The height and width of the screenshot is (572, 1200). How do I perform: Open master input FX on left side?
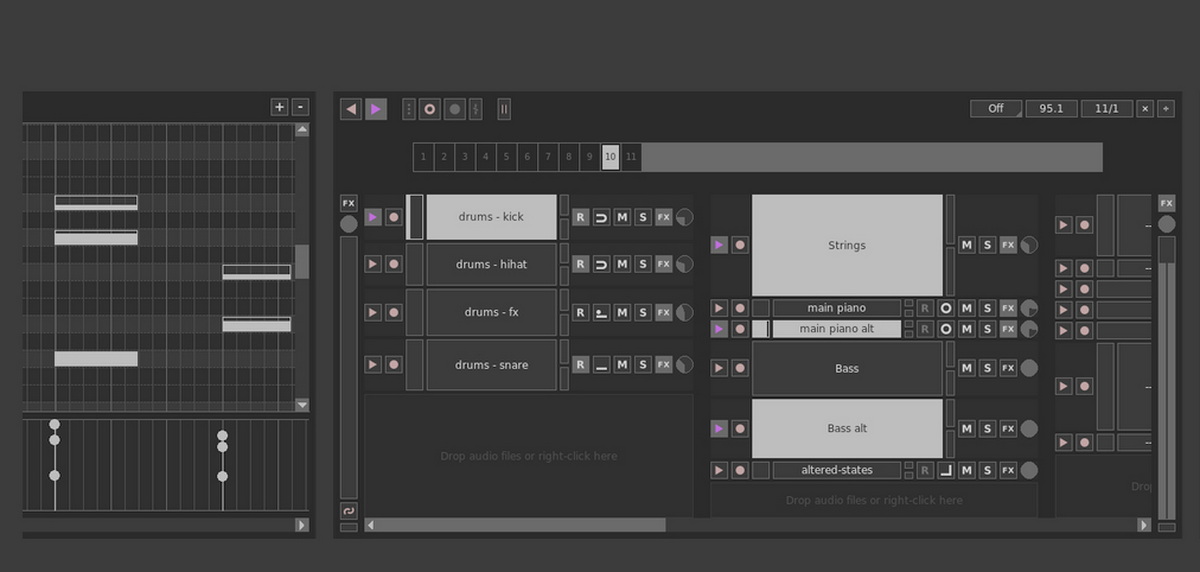click(348, 203)
